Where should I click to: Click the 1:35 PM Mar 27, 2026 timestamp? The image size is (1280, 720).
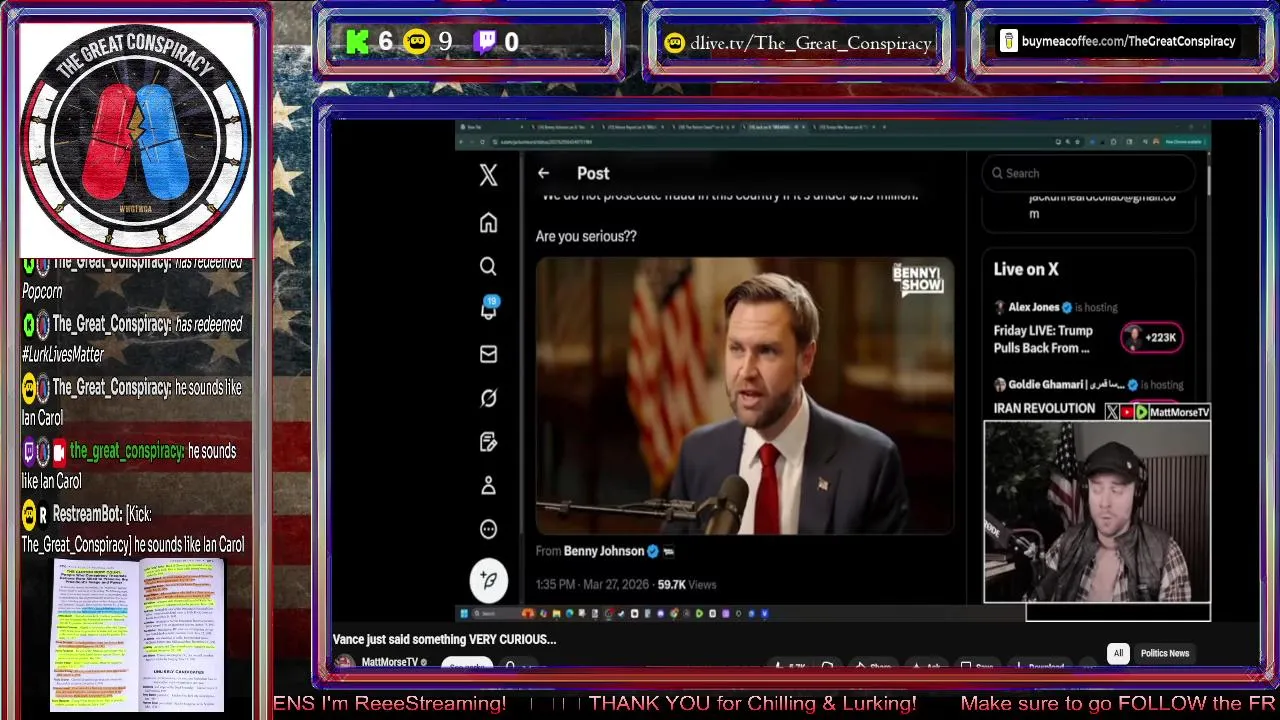(591, 584)
